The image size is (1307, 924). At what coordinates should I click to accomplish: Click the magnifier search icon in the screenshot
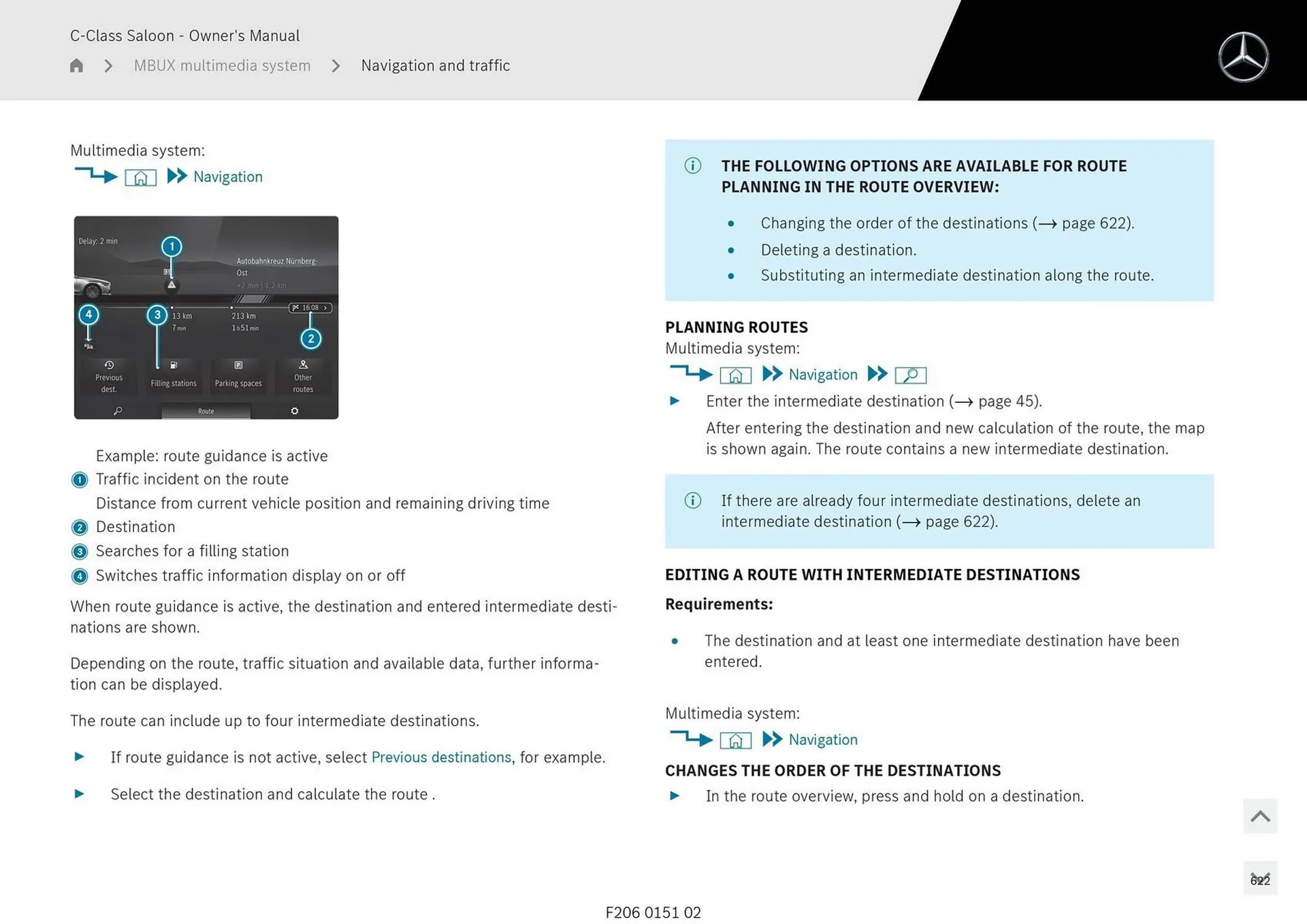tap(117, 412)
